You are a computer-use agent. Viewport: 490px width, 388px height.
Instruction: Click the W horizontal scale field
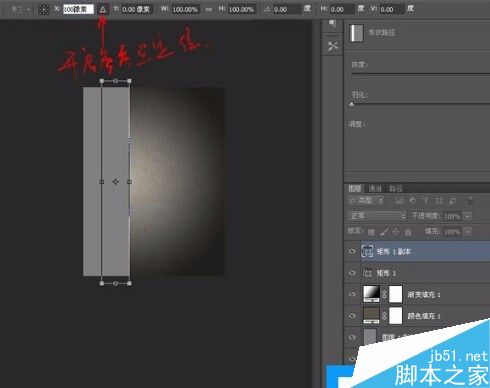185,9
